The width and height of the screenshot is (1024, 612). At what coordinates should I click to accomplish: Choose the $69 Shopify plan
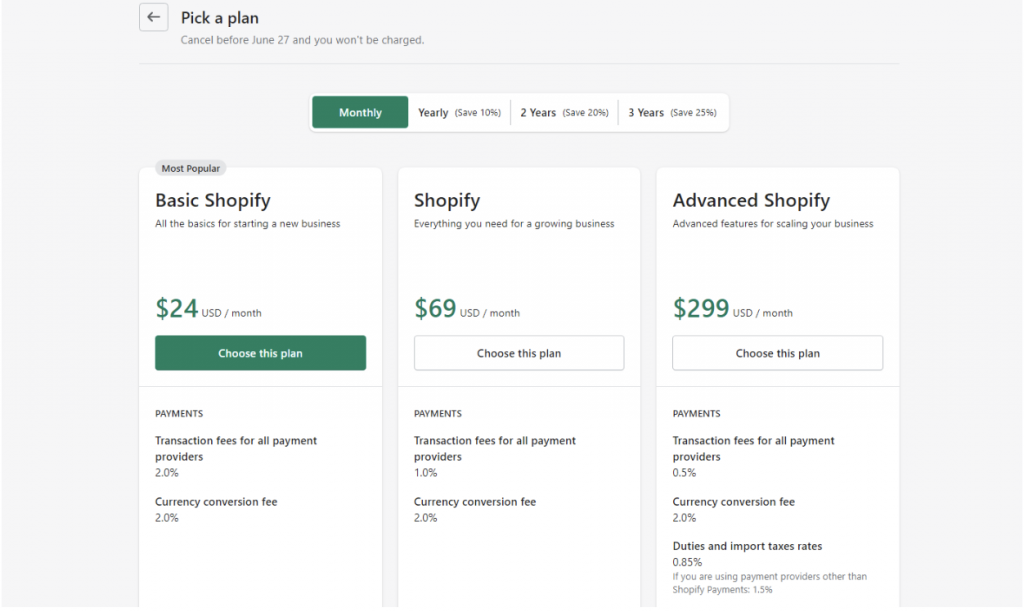[519, 353]
